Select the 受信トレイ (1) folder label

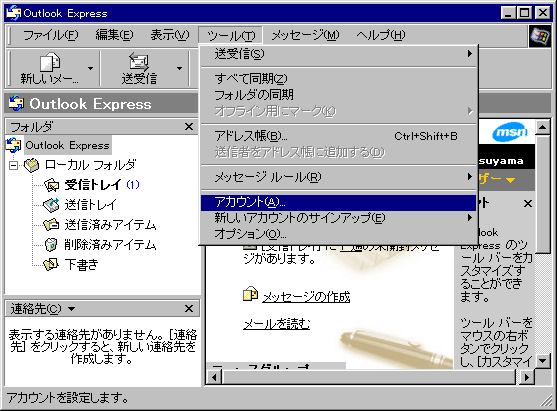click(102, 185)
